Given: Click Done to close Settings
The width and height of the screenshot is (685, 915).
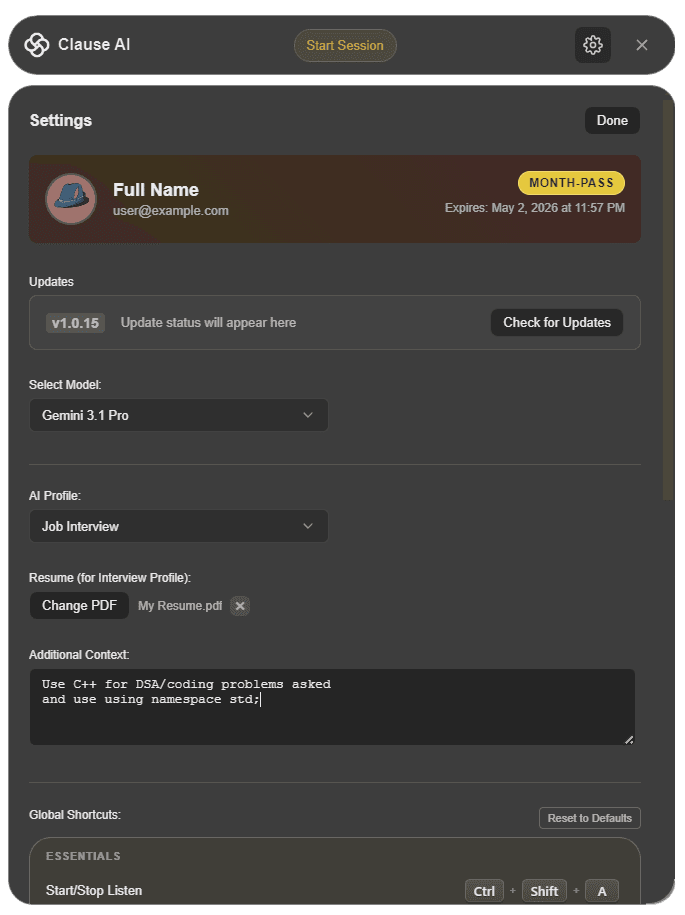Looking at the screenshot, I should (611, 120).
